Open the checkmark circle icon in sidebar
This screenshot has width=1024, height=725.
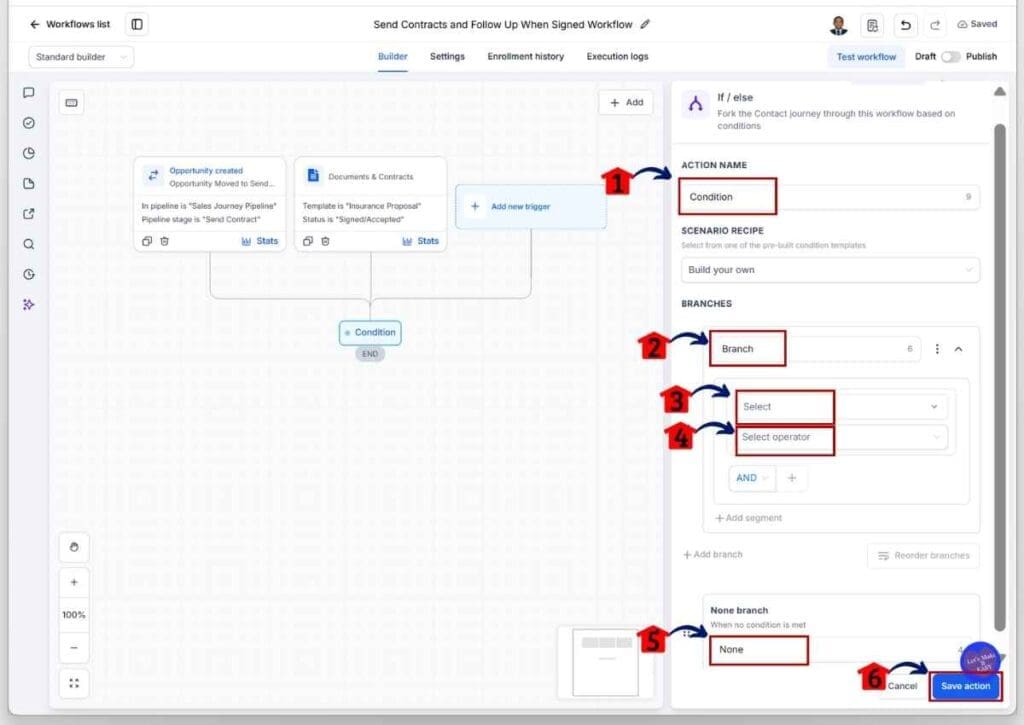(x=29, y=123)
